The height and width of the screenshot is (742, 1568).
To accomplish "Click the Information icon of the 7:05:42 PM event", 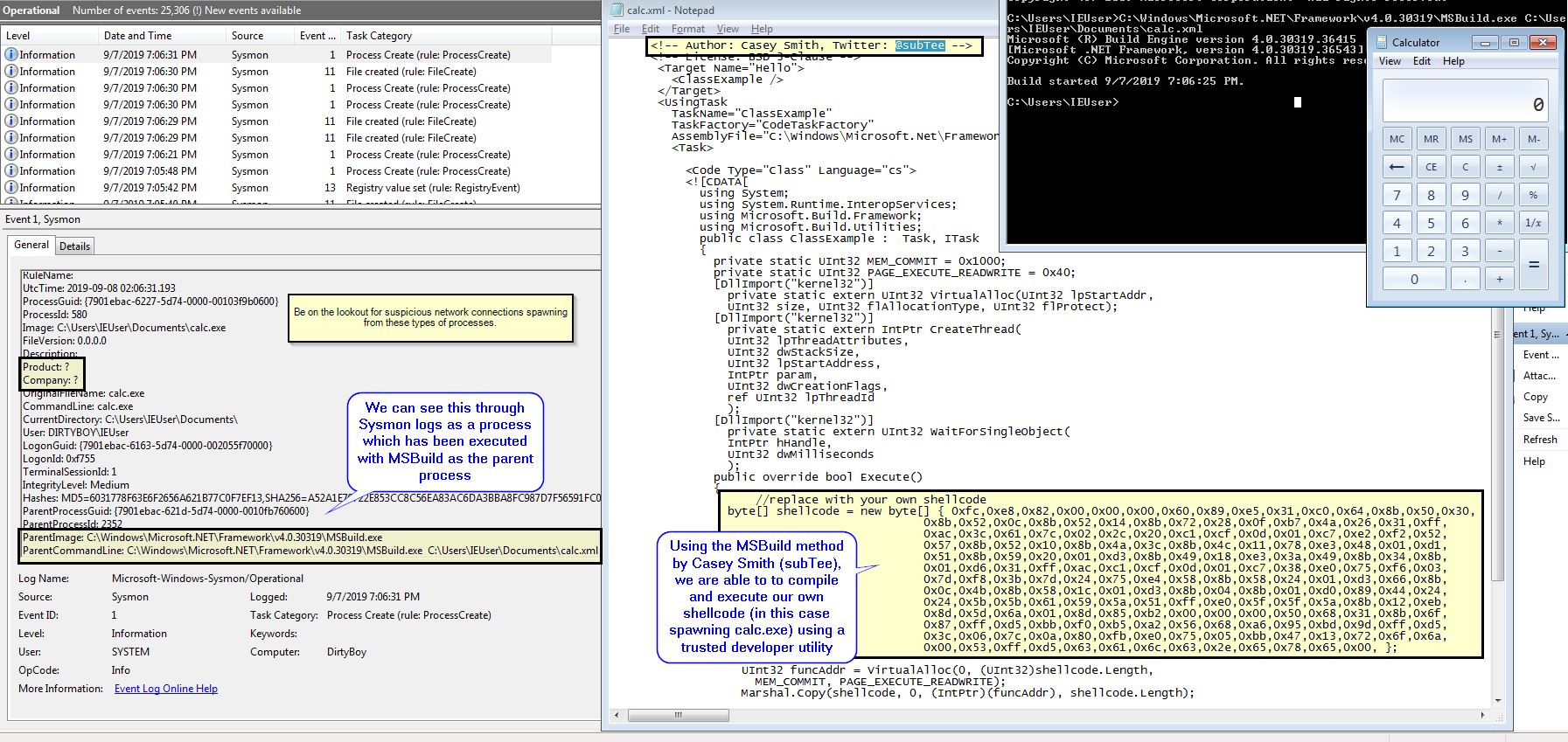I will coord(11,187).
